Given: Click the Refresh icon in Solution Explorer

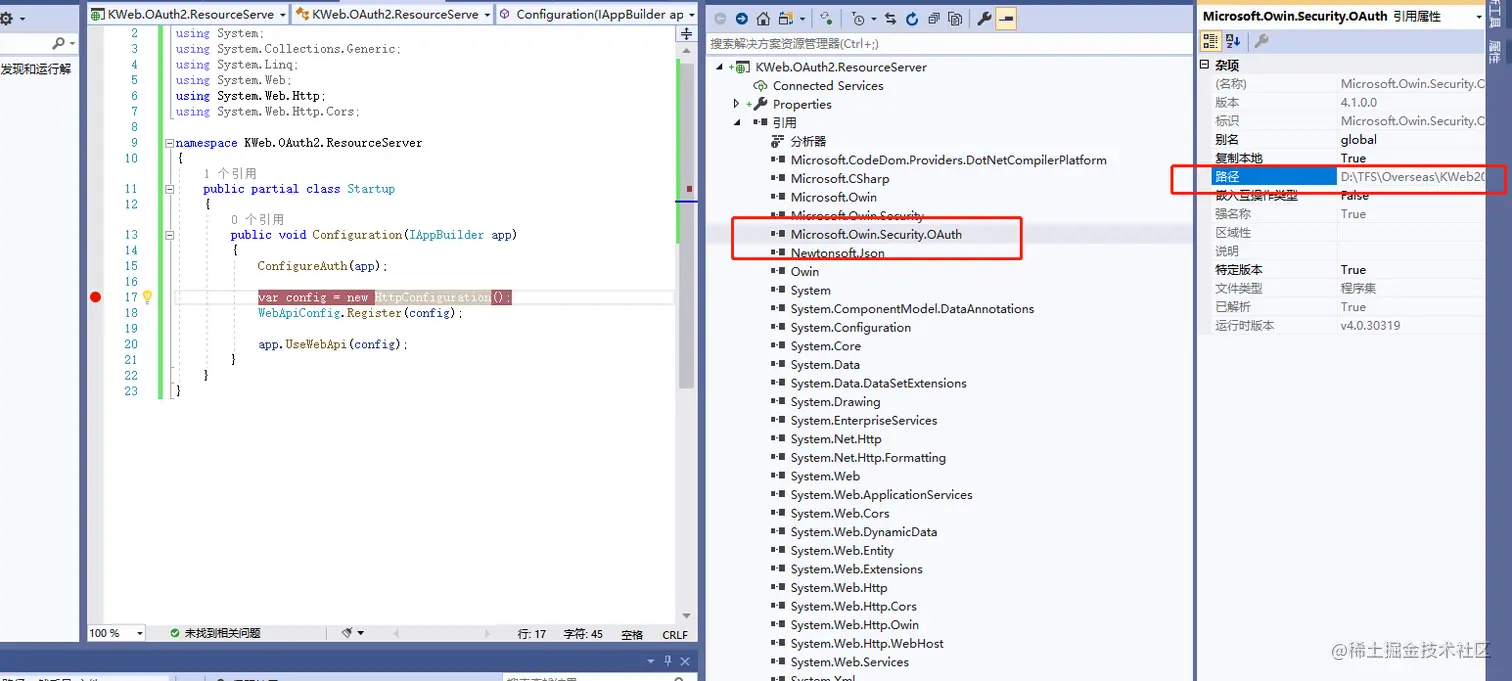Looking at the screenshot, I should click(911, 18).
